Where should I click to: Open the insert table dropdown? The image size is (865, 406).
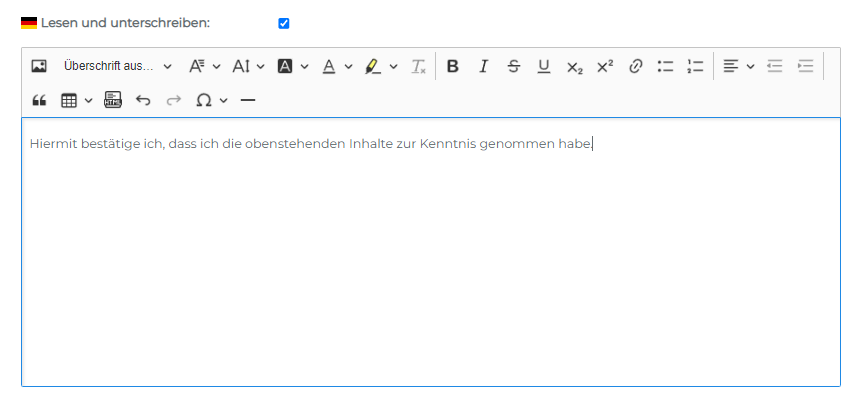[76, 100]
